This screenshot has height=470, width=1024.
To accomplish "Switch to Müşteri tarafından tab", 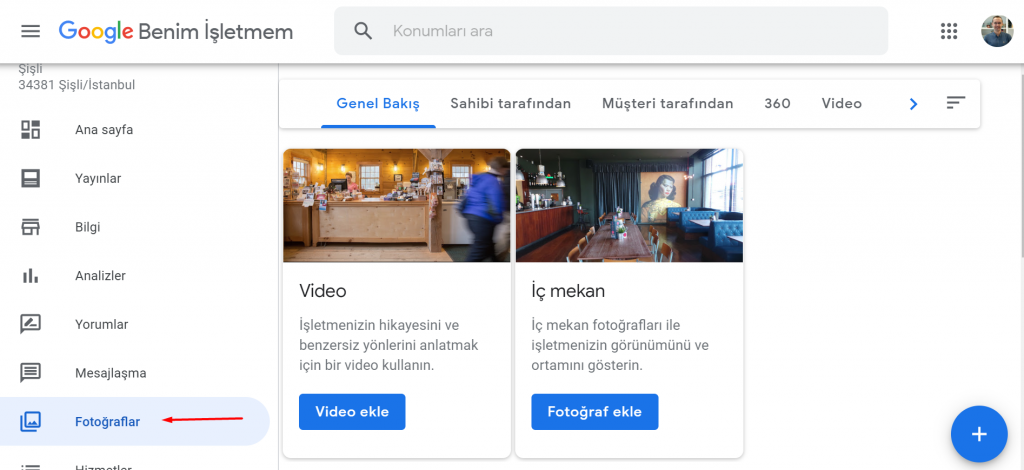I will (667, 104).
